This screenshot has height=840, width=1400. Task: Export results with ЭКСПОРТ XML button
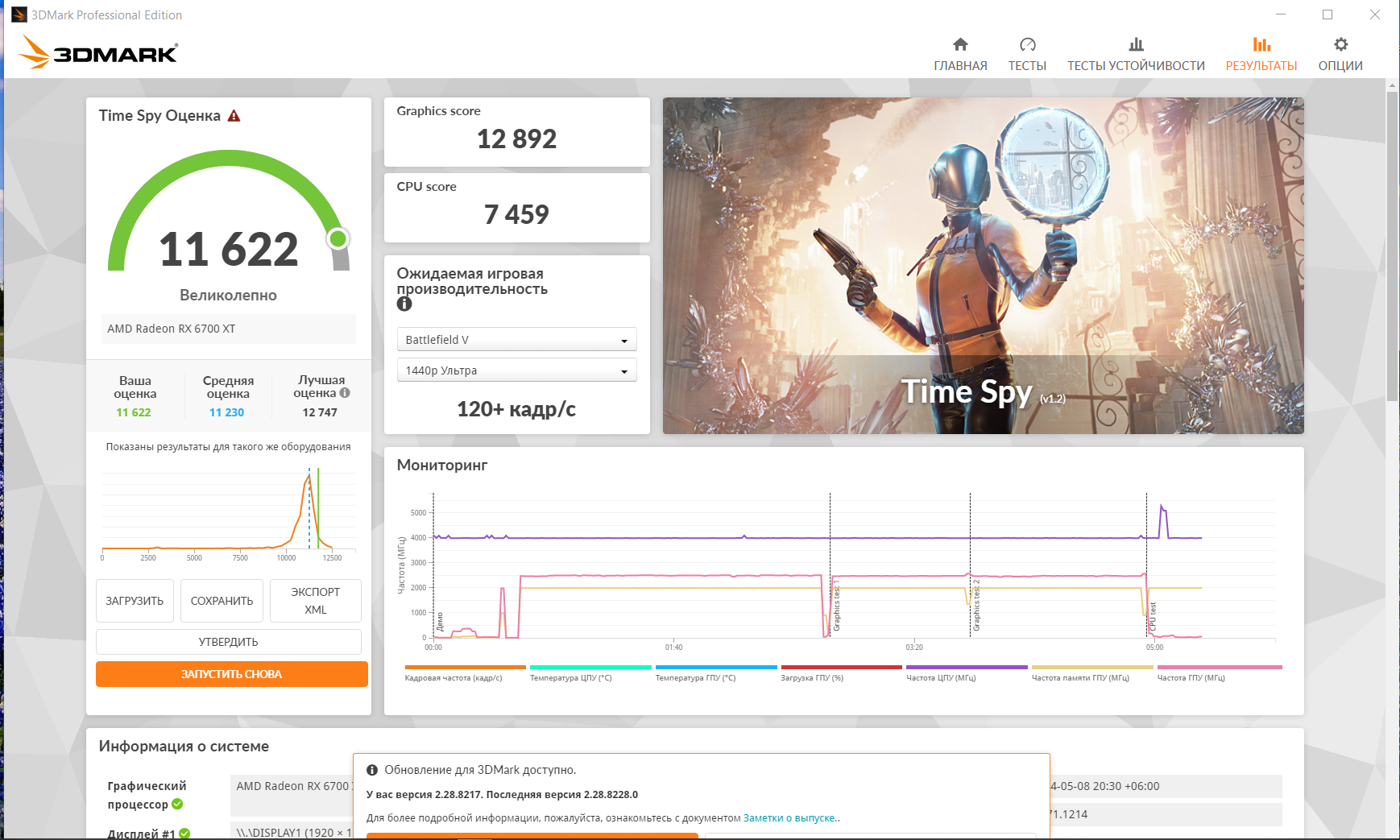point(316,601)
